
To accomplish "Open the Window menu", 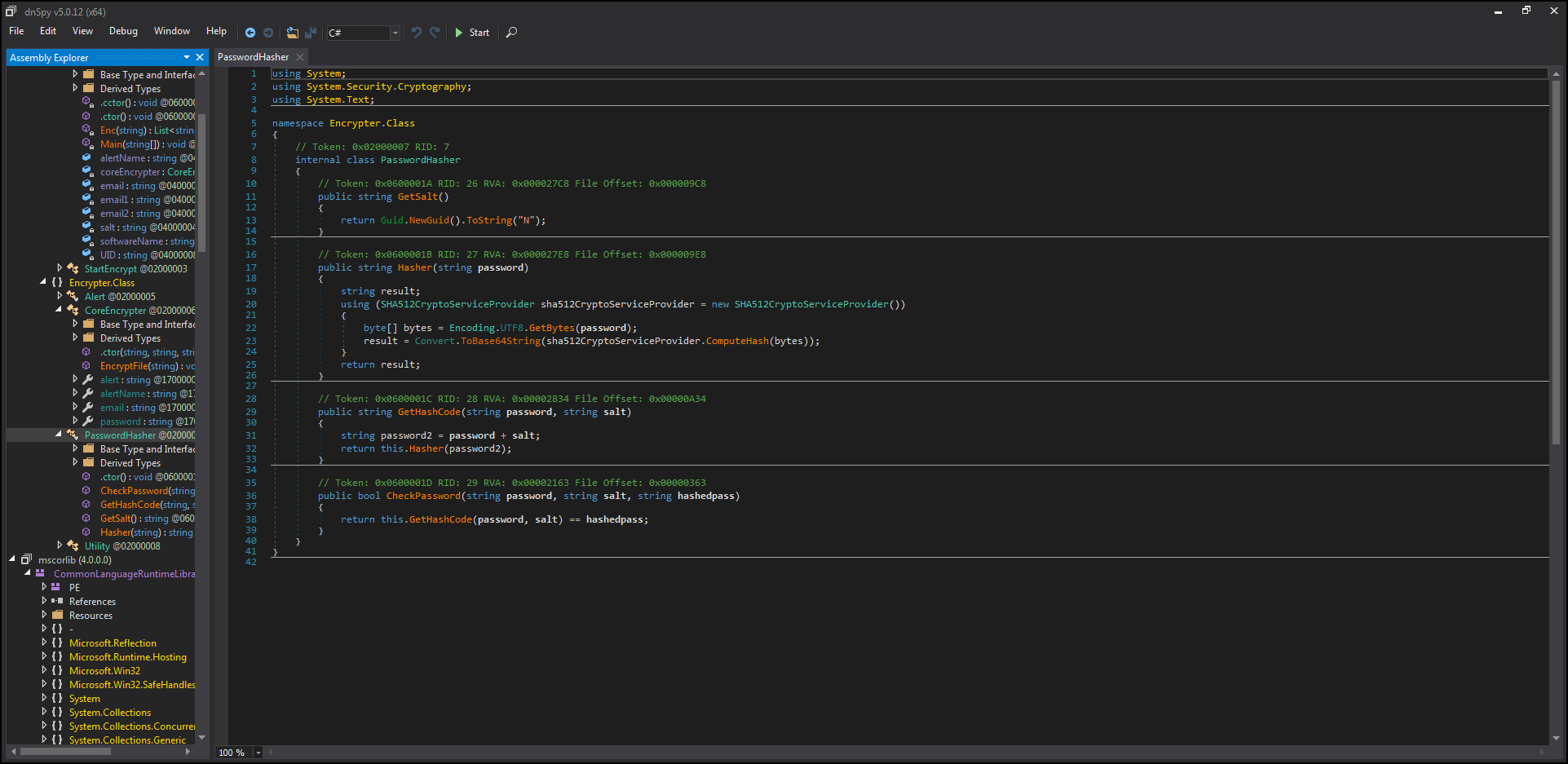I will click(172, 31).
